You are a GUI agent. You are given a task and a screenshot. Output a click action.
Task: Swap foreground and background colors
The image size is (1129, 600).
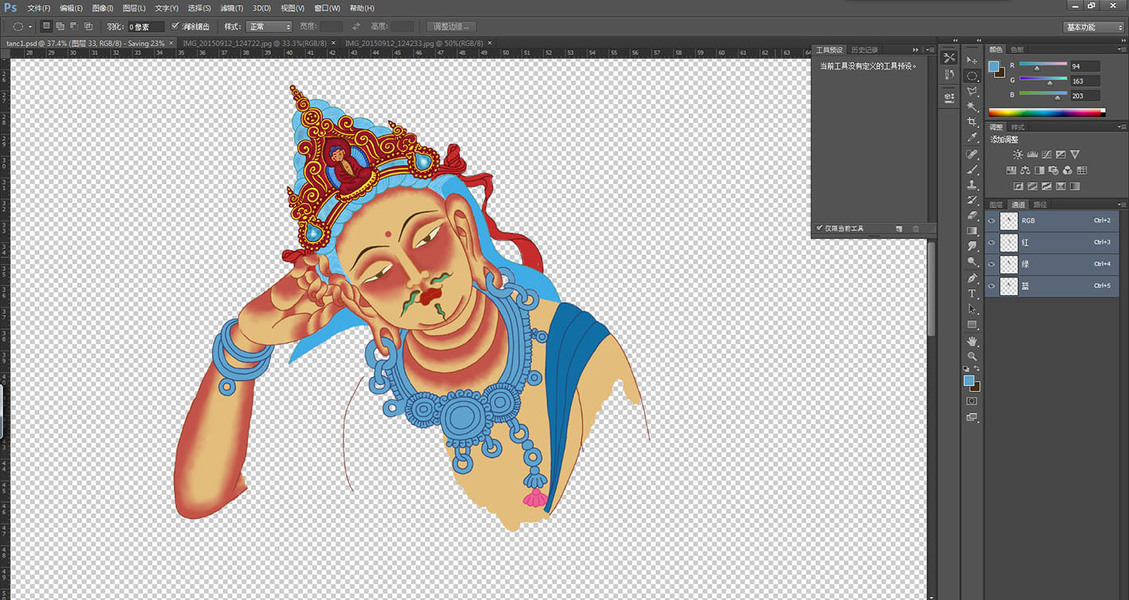point(977,369)
